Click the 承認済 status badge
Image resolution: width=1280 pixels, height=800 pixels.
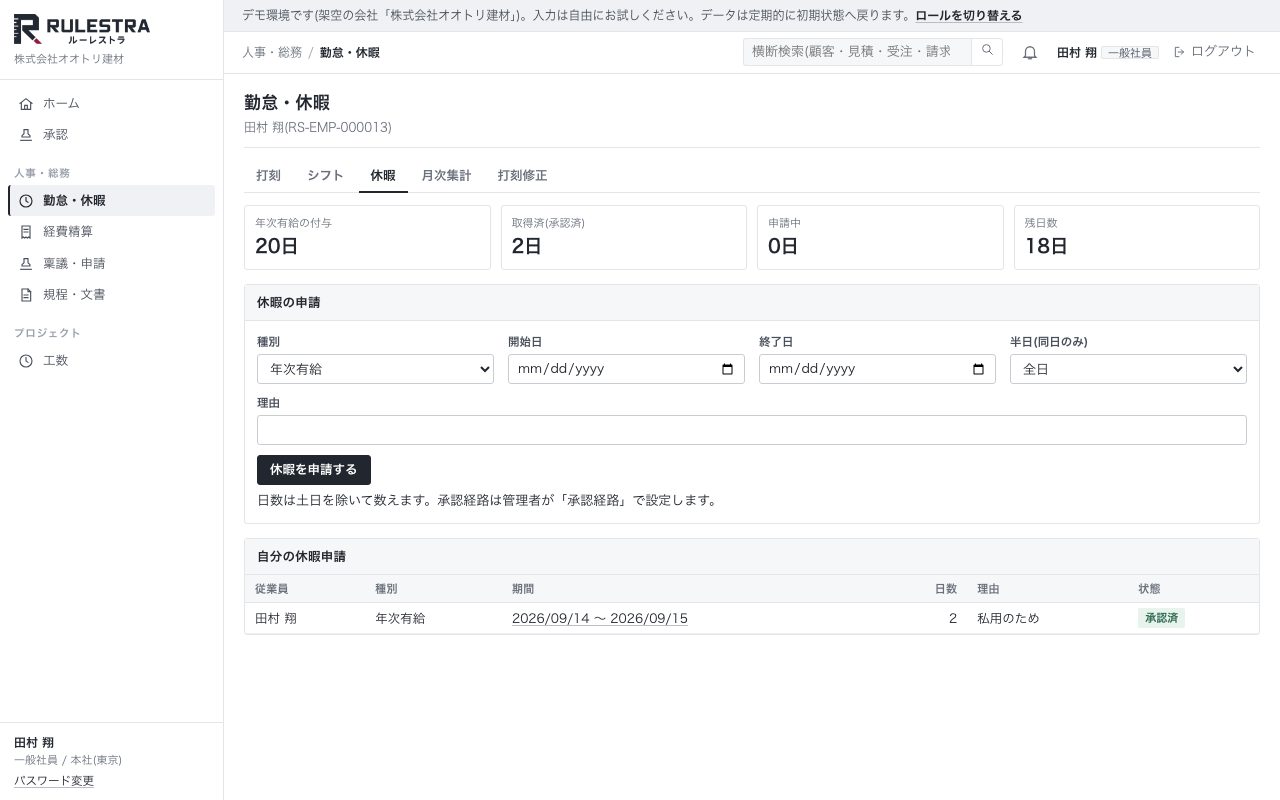click(x=1161, y=619)
